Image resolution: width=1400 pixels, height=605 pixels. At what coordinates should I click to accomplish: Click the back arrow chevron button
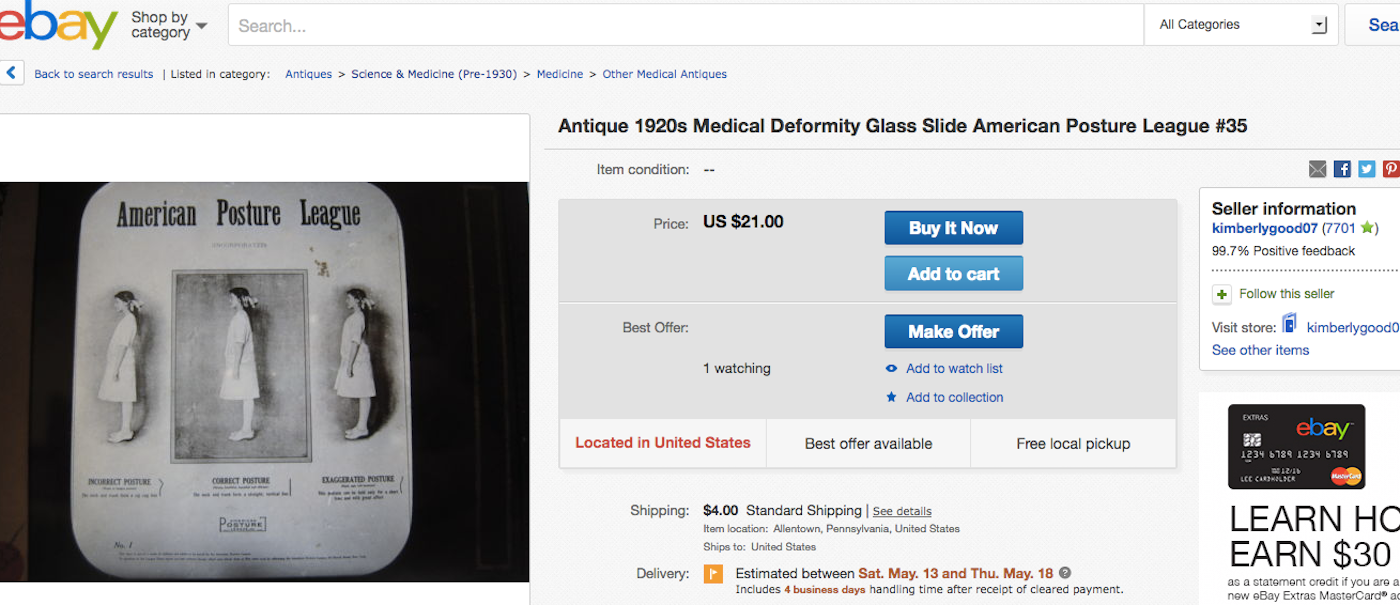(x=12, y=73)
